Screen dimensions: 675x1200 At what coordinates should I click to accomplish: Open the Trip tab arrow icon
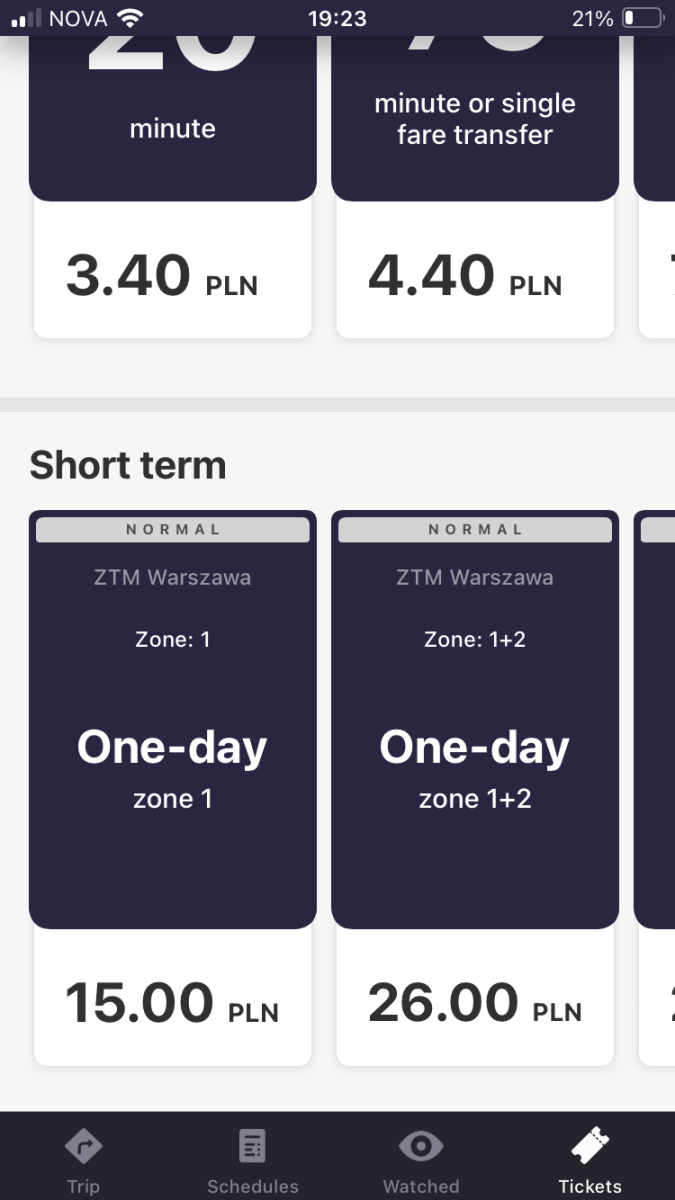tap(84, 1145)
